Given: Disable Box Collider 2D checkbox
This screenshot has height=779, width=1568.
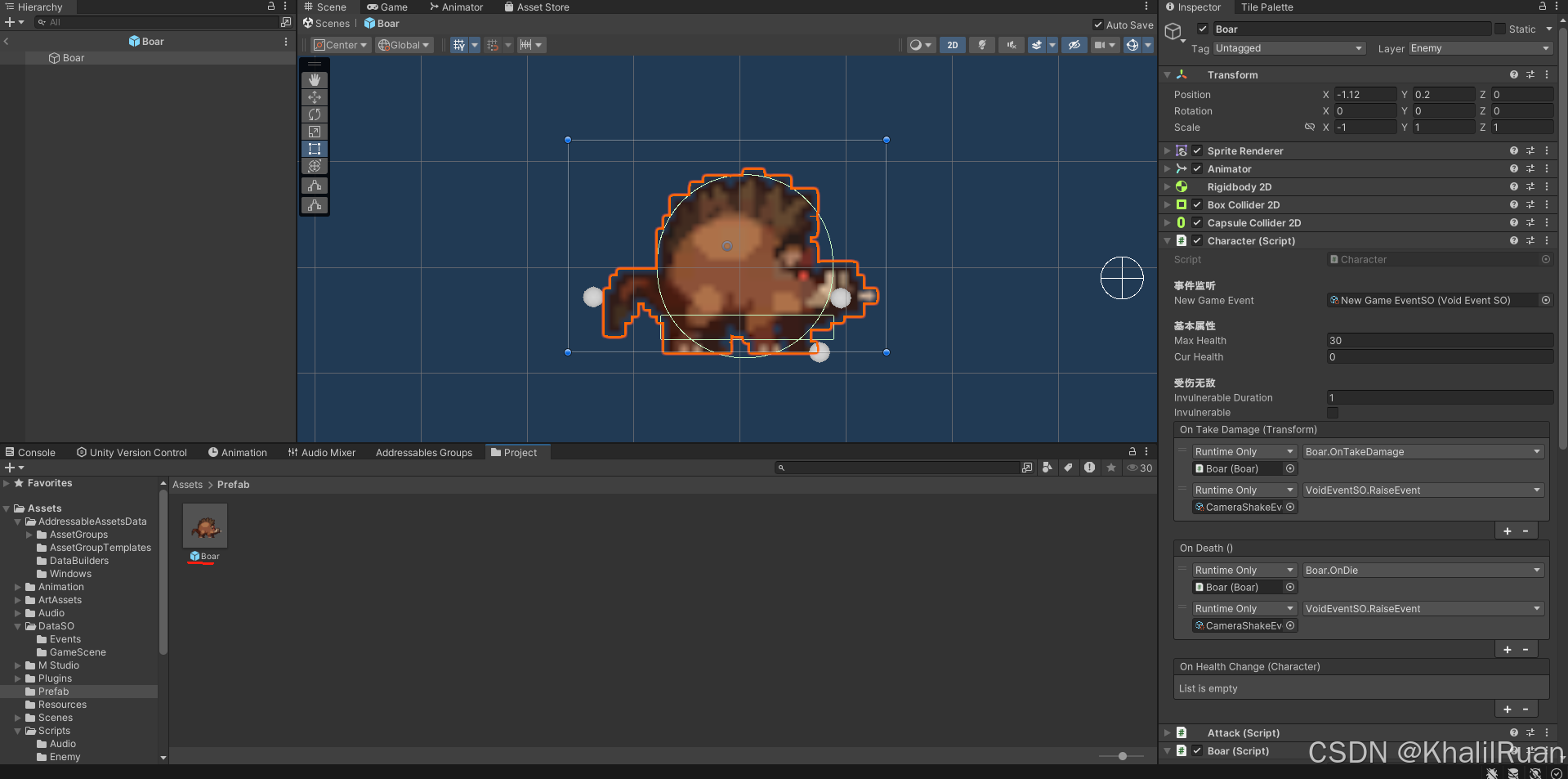Looking at the screenshot, I should point(1197,204).
